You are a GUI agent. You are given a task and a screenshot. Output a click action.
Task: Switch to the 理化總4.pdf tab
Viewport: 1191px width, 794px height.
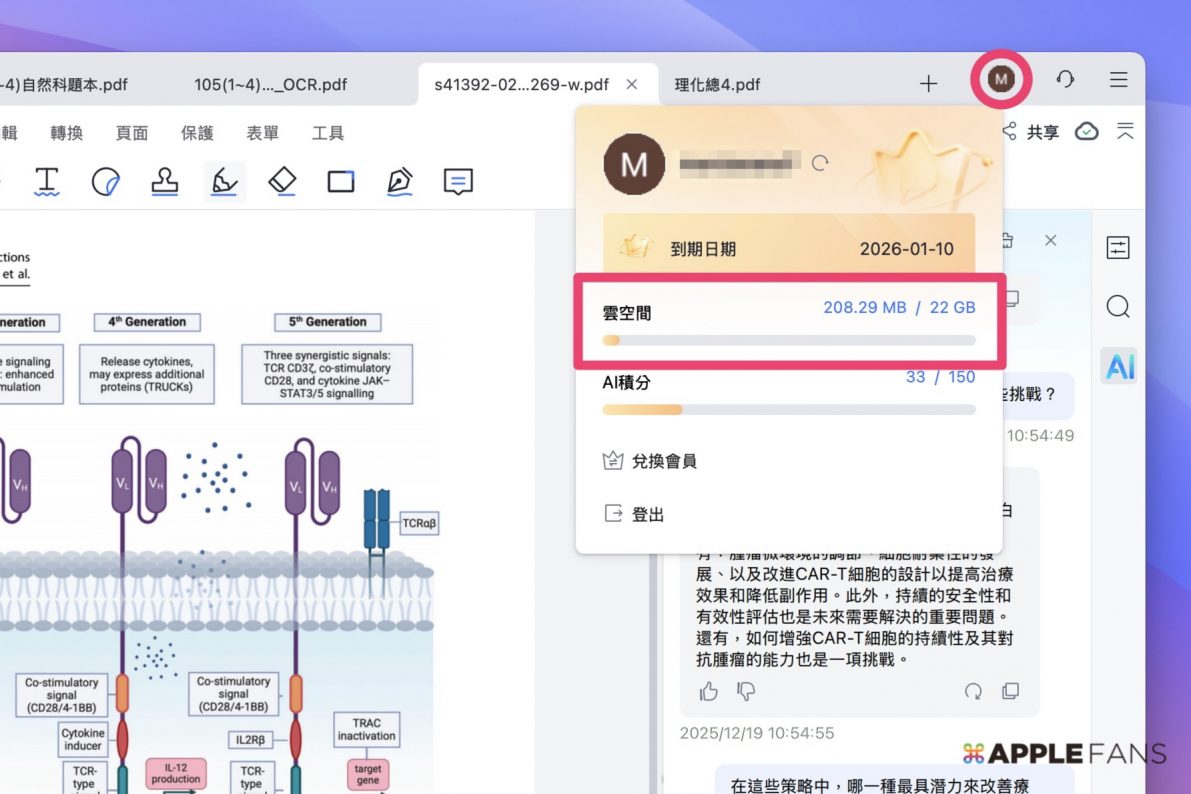[x=717, y=84]
